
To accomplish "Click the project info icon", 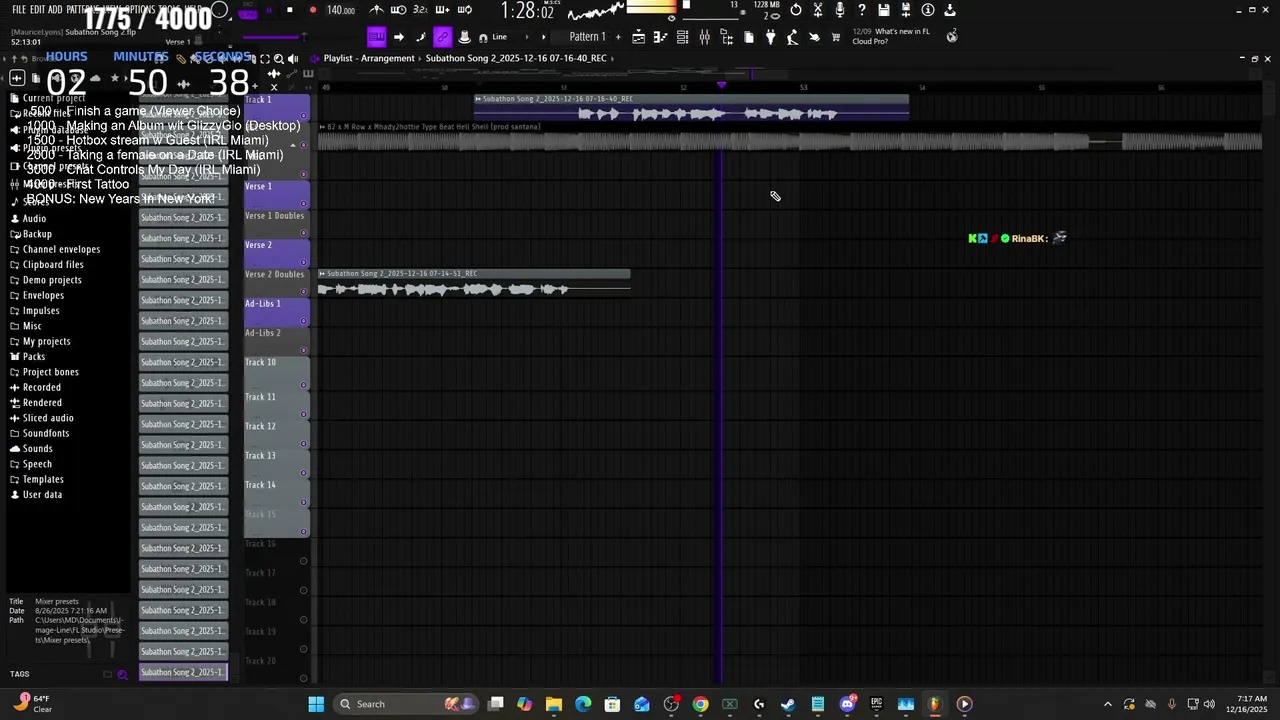I will tap(928, 10).
